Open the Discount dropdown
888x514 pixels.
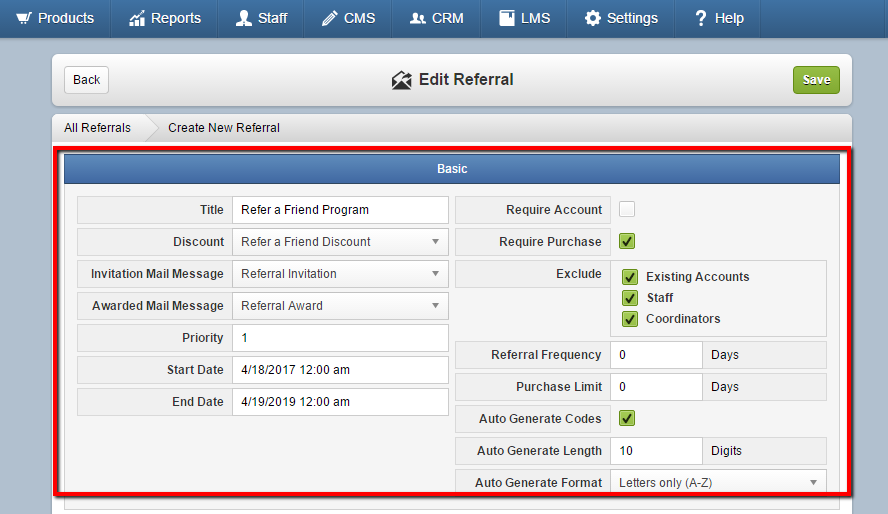pos(340,242)
